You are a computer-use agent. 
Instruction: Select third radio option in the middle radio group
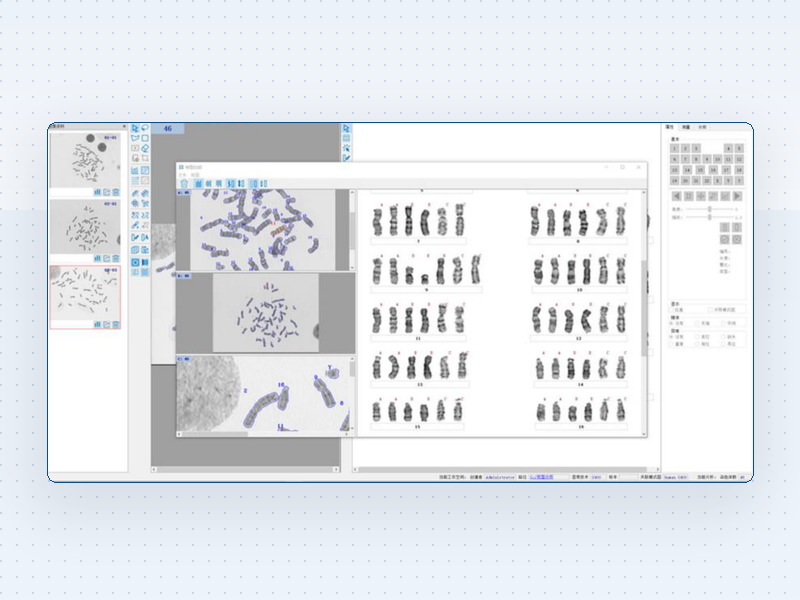[723, 323]
